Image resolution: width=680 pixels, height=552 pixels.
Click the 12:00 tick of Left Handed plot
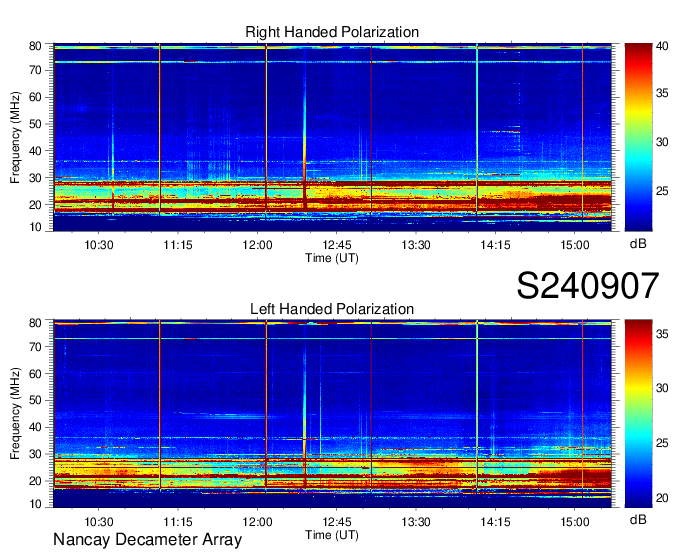click(257, 522)
